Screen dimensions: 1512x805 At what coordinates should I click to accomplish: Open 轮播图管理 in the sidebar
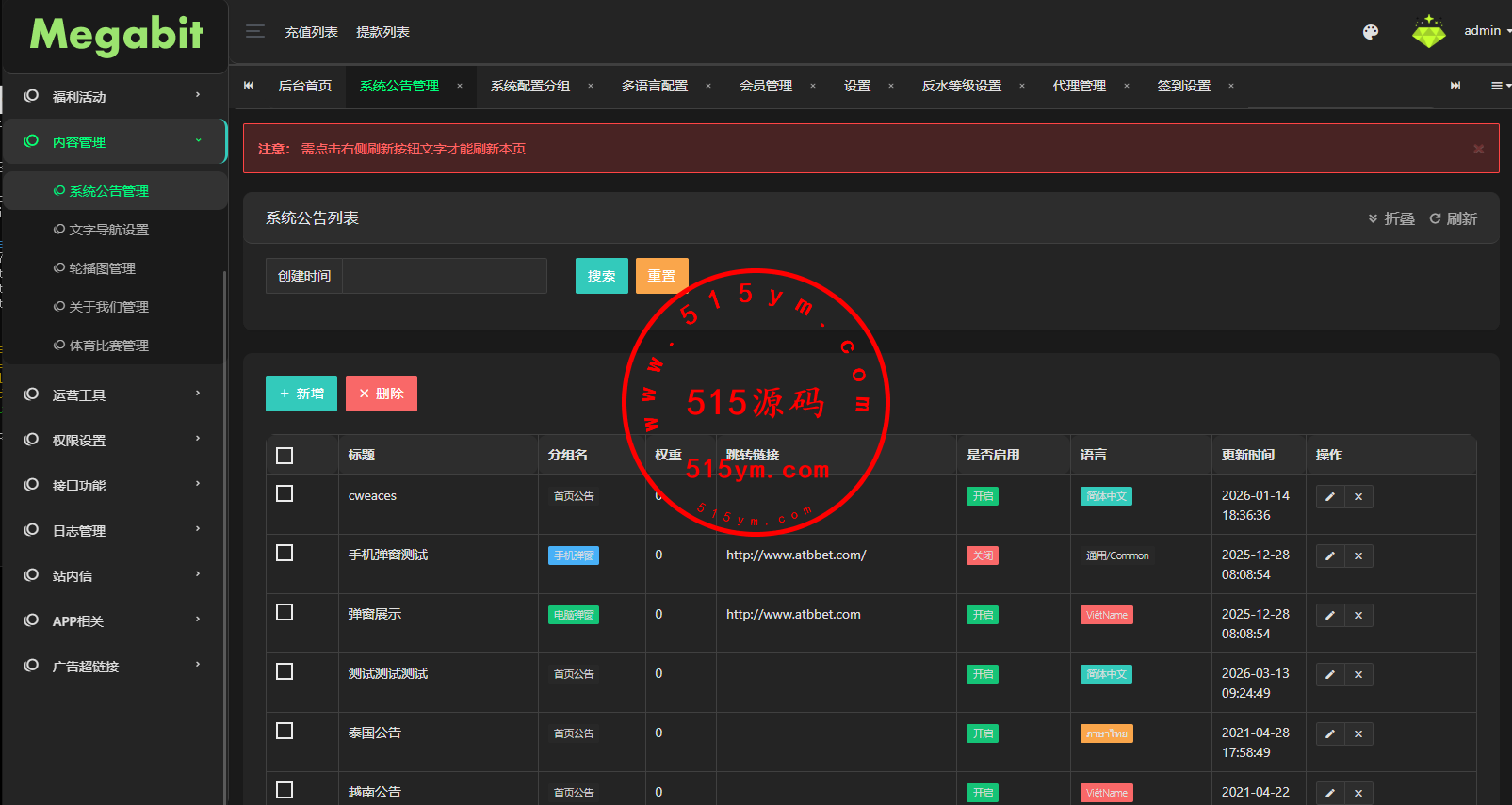102,268
